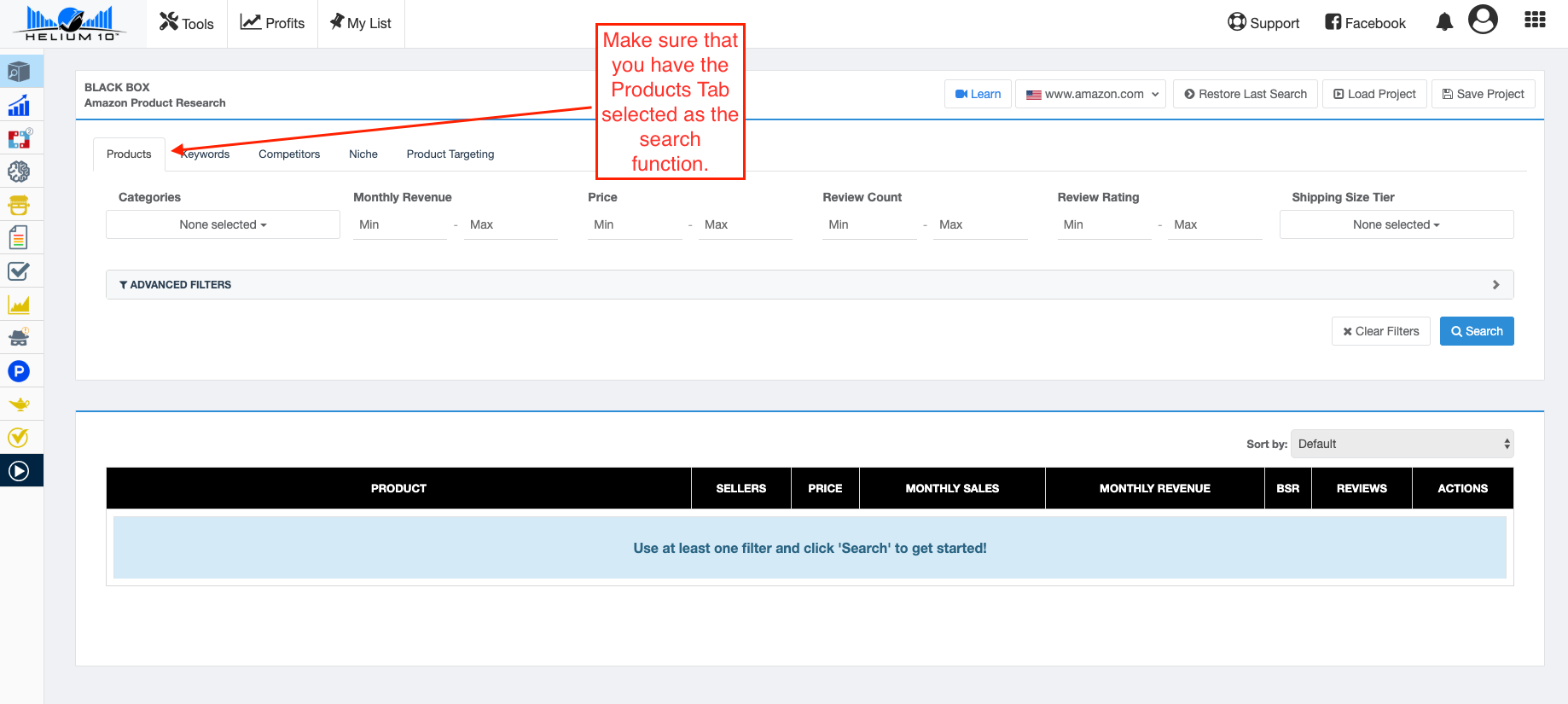Click the ACTIONS column header

(x=1463, y=488)
